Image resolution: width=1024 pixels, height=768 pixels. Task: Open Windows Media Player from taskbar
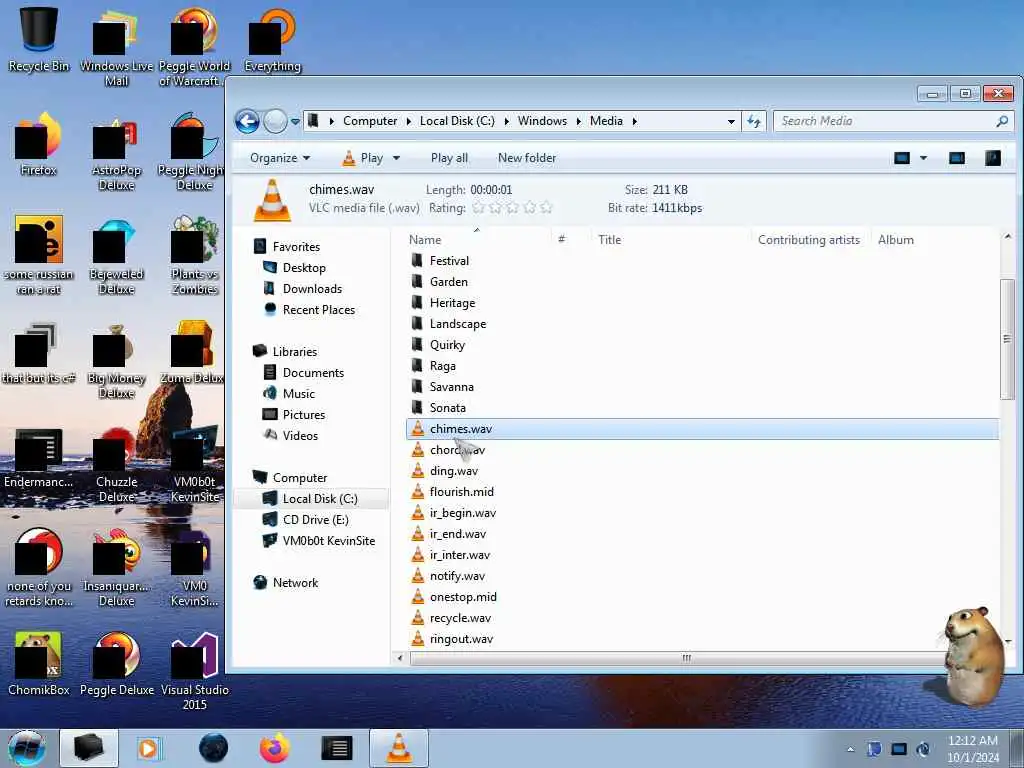[149, 748]
